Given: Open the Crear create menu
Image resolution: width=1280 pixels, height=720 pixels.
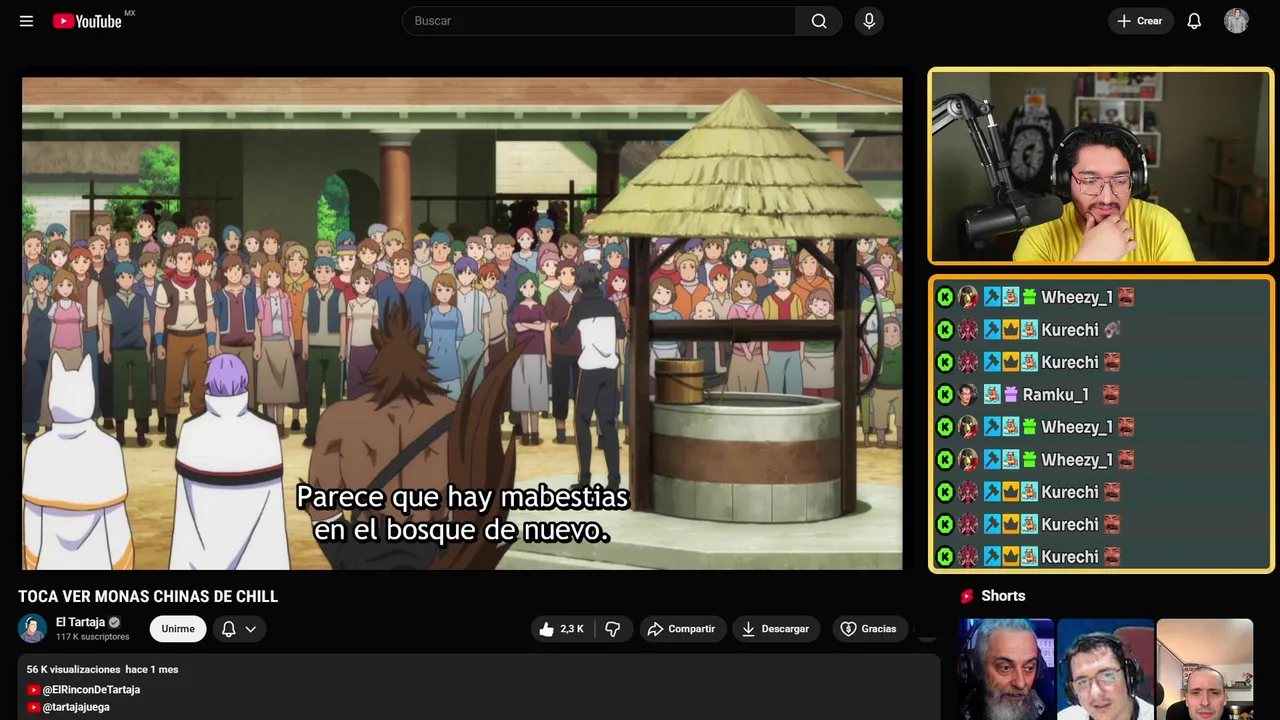Looking at the screenshot, I should (x=1140, y=21).
